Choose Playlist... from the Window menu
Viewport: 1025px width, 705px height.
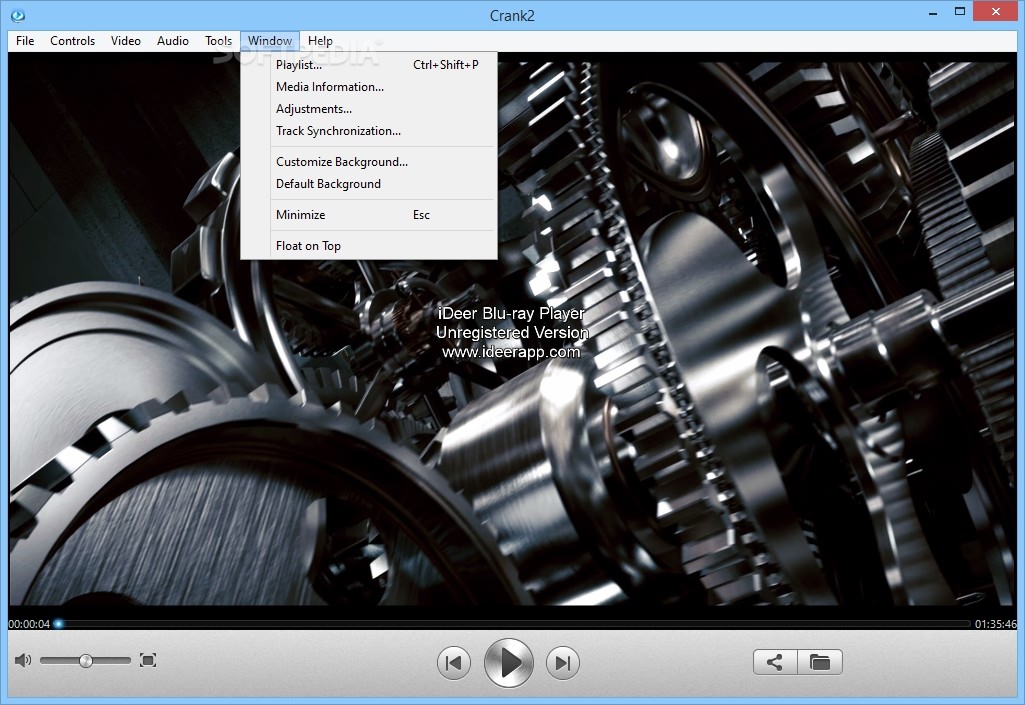click(369, 65)
